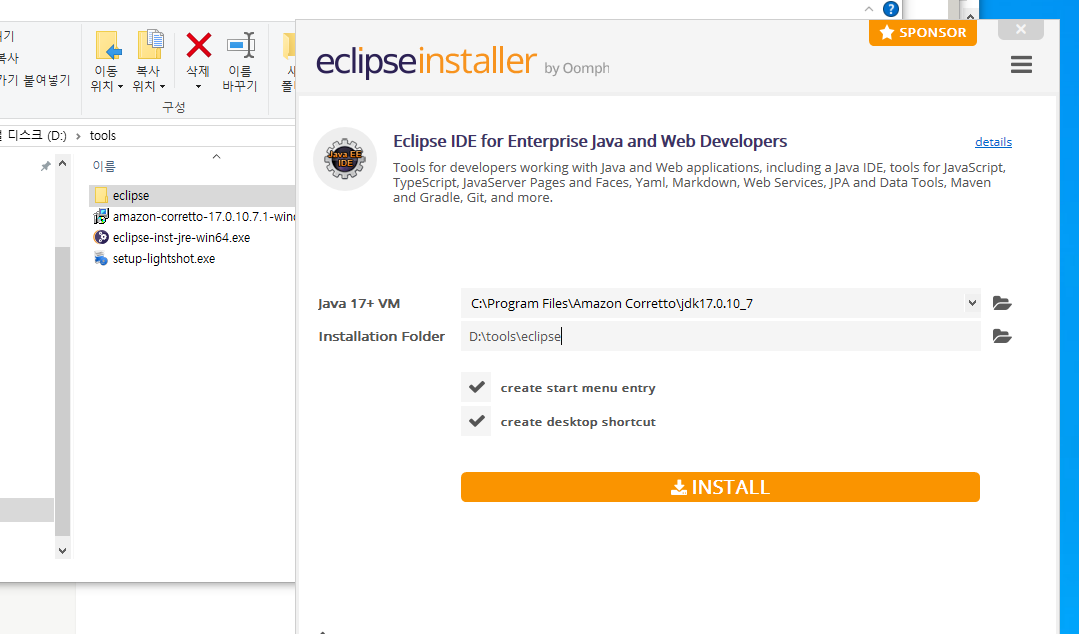
Task: Click the breadcrumb chevron before tools
Action: (x=78, y=136)
